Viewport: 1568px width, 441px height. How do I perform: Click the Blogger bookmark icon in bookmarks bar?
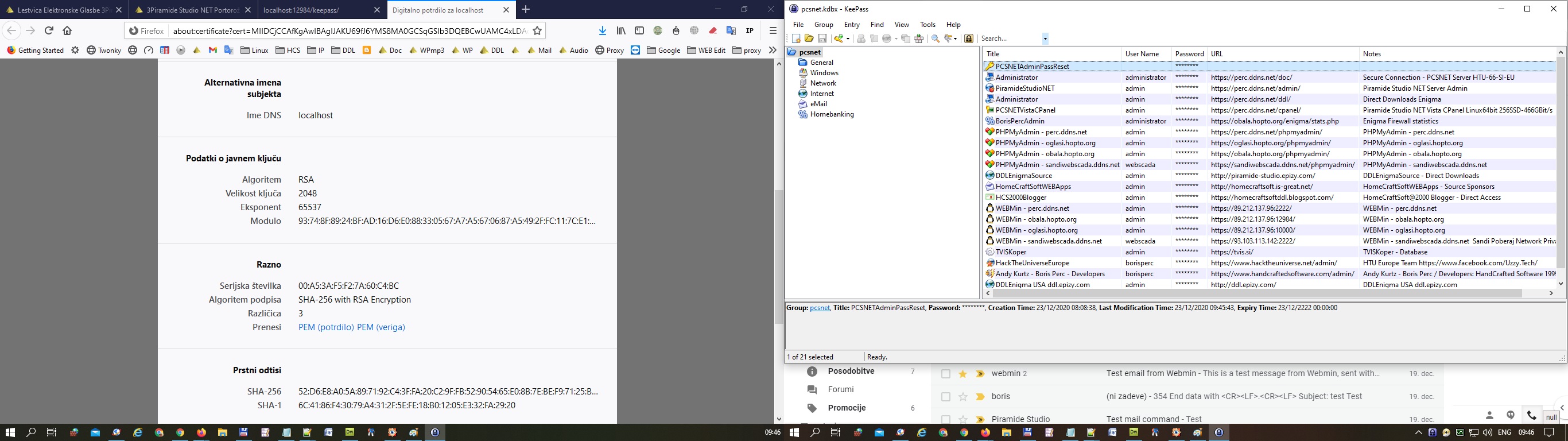(x=367, y=50)
